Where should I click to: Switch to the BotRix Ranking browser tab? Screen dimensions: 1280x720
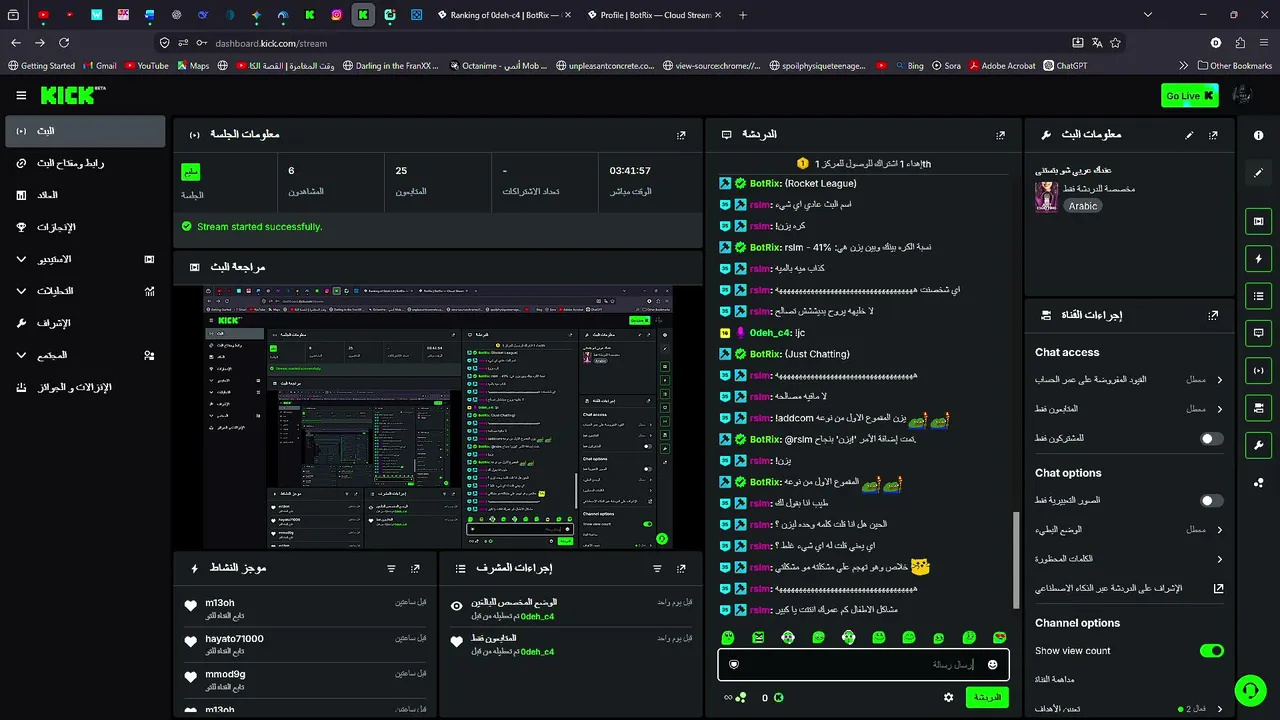(x=502, y=15)
